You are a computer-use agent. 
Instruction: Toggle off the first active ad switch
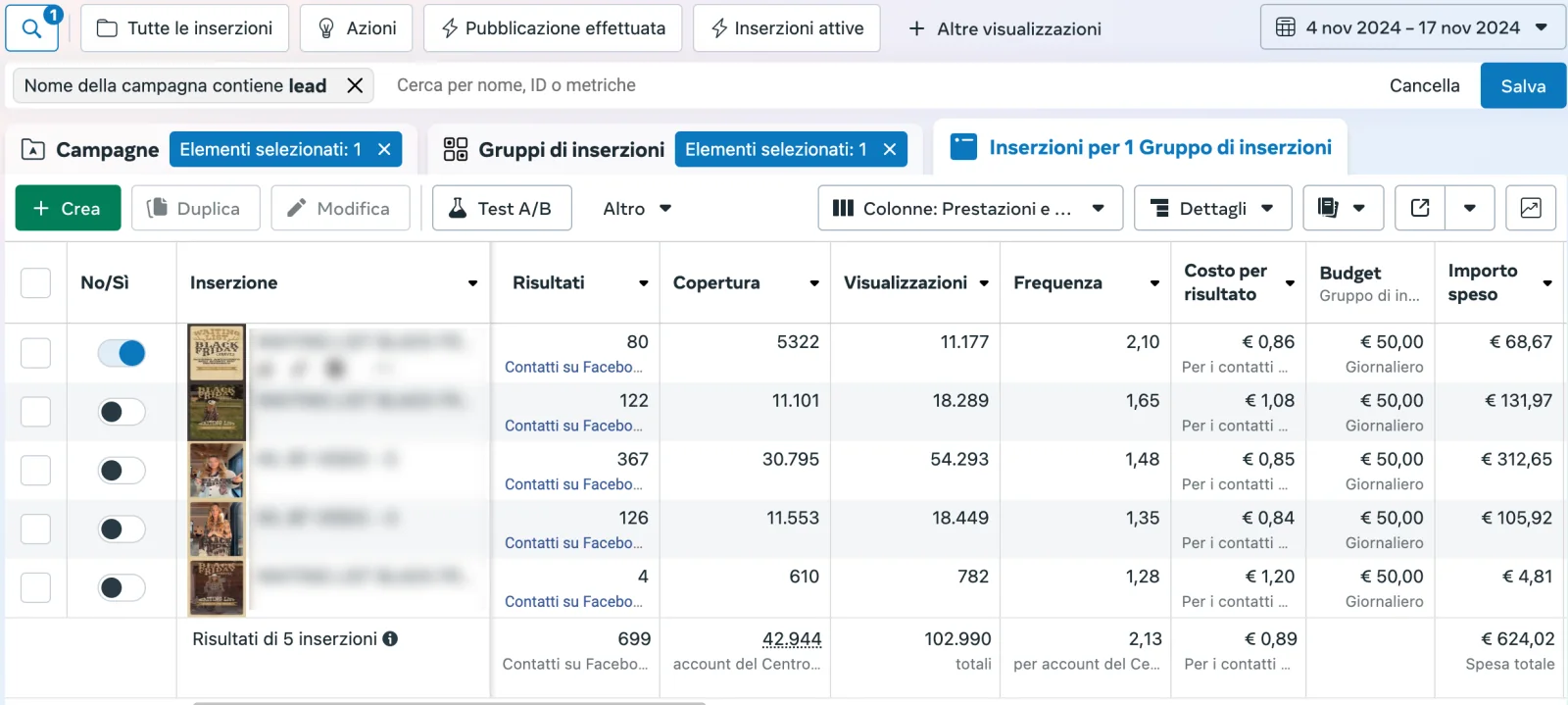(x=122, y=353)
